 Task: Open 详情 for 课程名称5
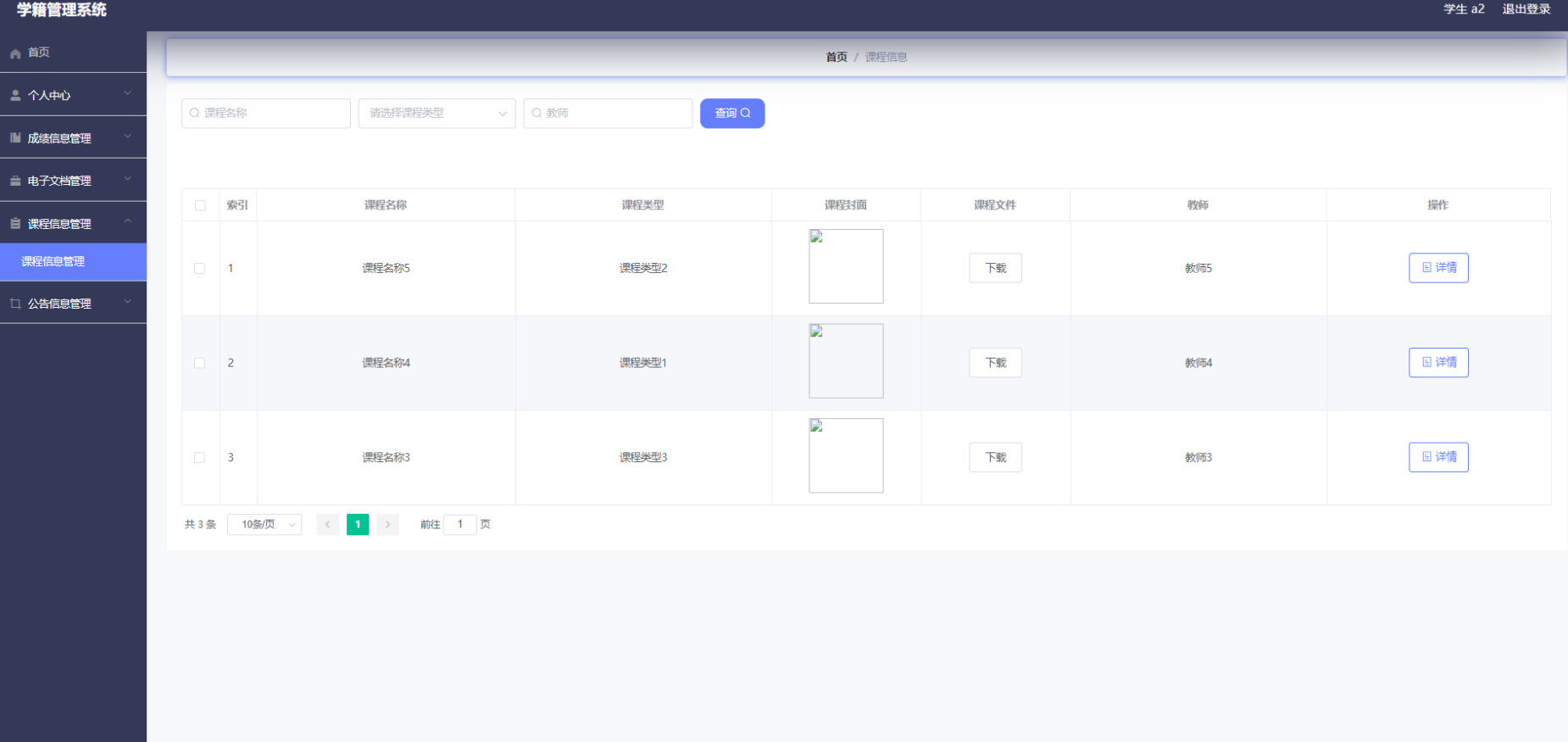point(1438,268)
